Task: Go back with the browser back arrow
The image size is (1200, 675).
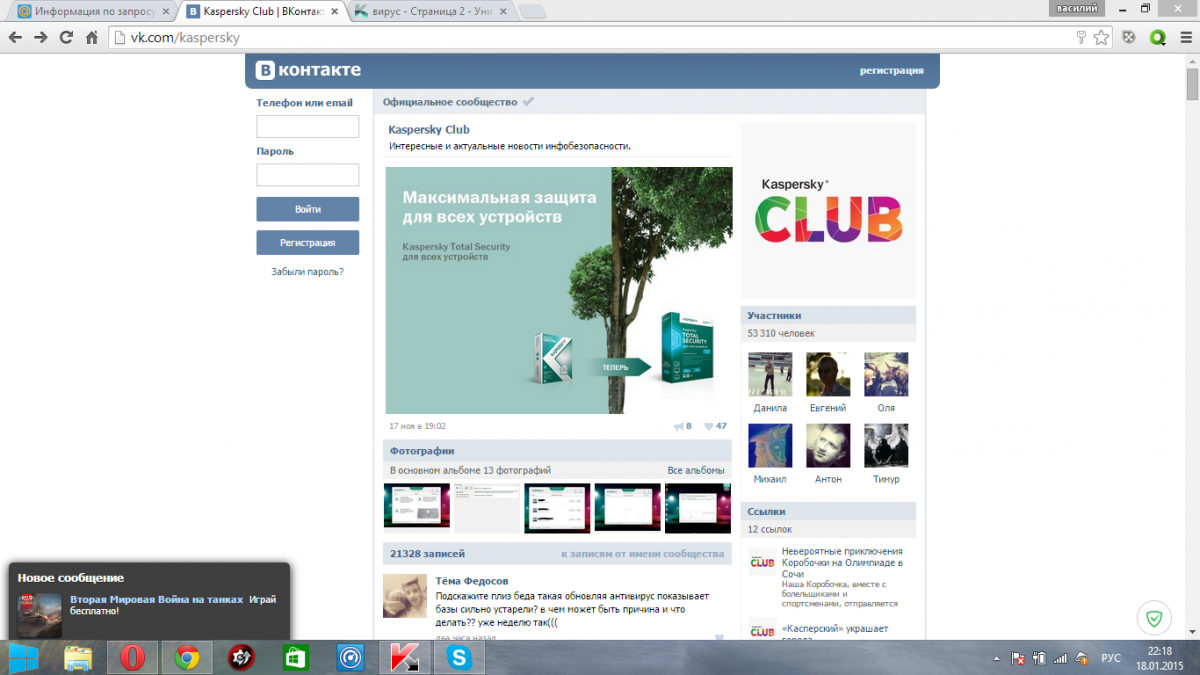Action: tap(16, 38)
